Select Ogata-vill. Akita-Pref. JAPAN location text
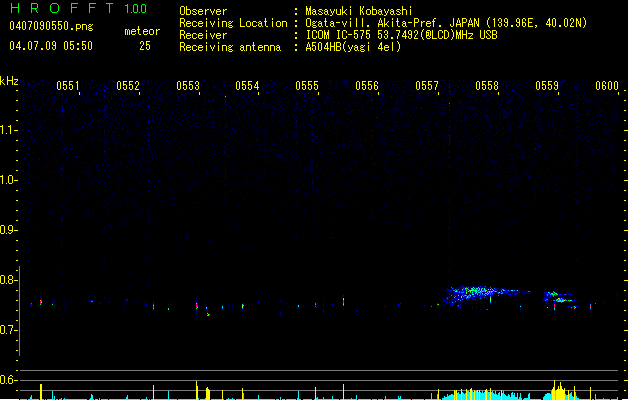The height and width of the screenshot is (400, 629). (446, 23)
